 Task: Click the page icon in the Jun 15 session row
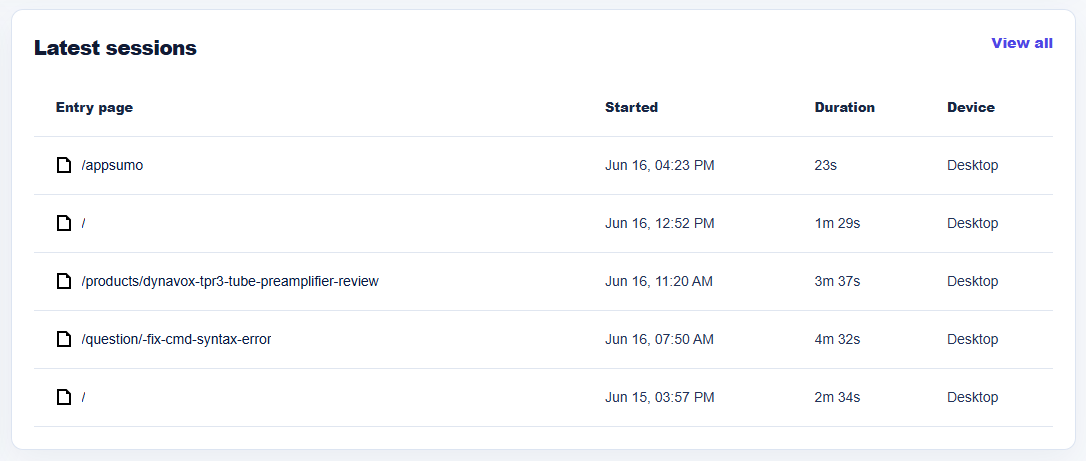(64, 398)
